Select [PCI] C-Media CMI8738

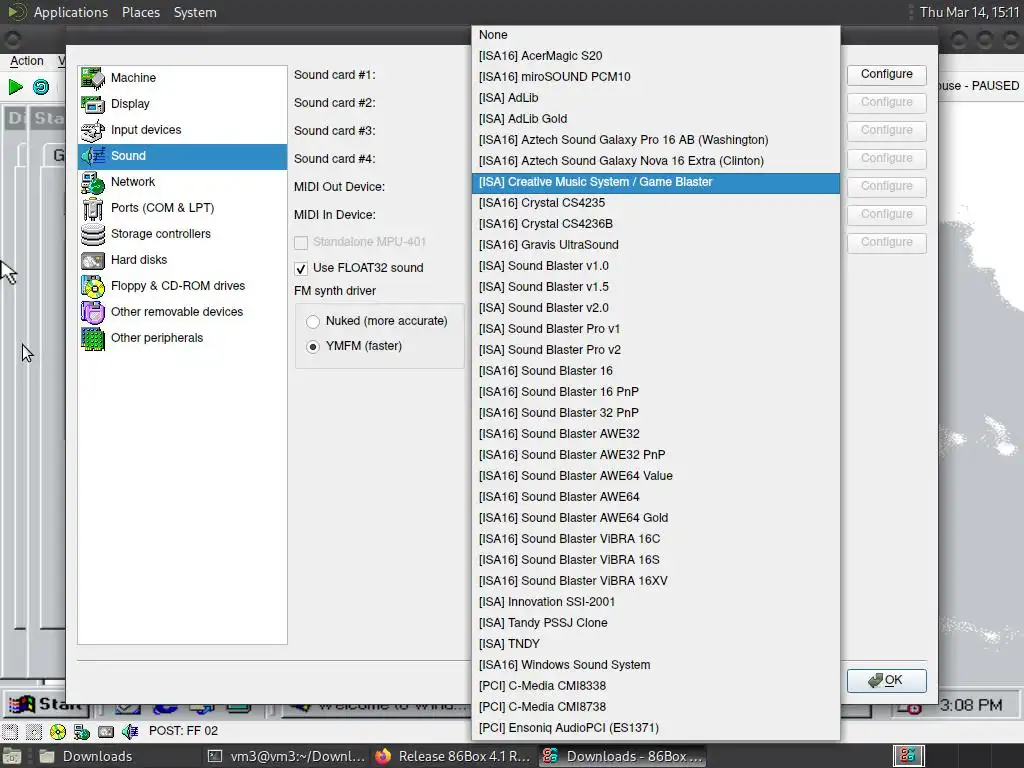pos(656,707)
